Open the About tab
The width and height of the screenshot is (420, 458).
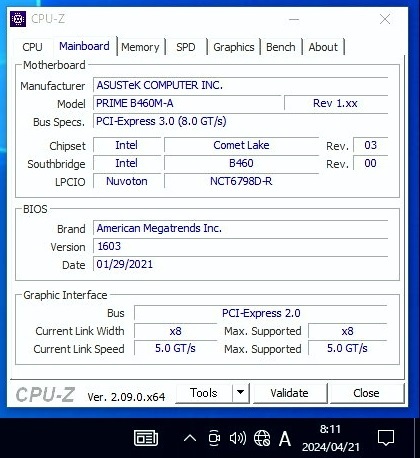click(x=323, y=47)
